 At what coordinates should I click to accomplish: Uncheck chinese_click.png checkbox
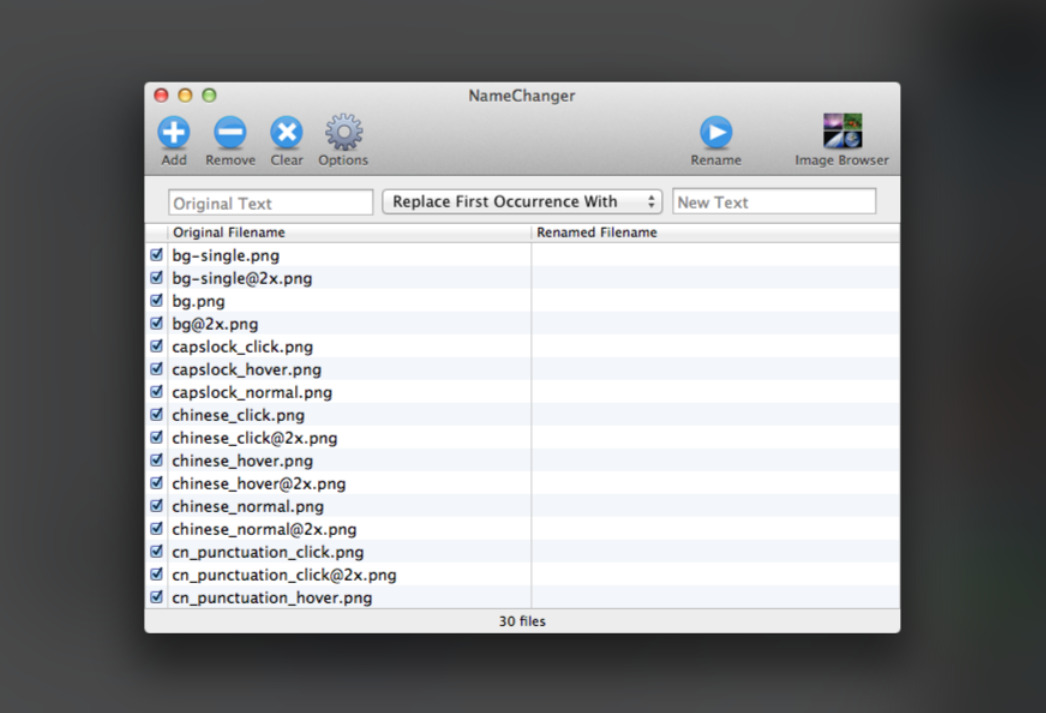point(157,414)
